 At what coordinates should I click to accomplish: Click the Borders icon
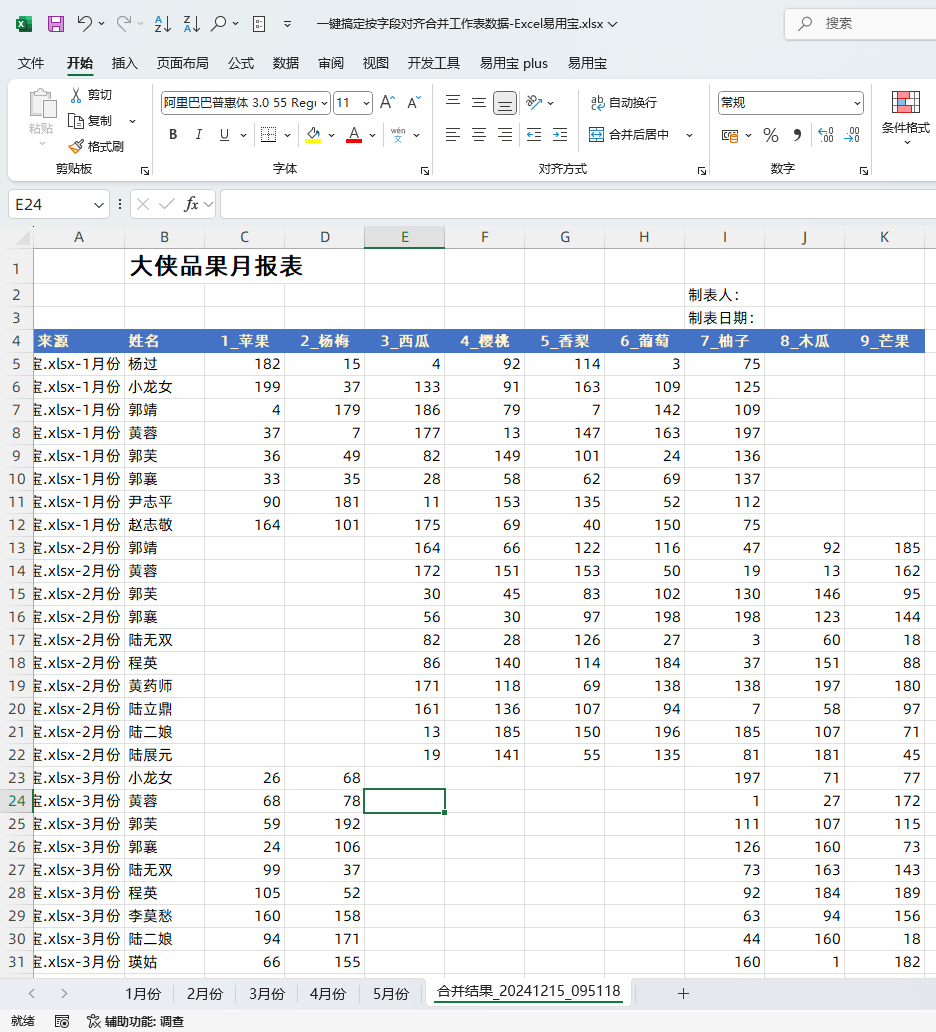coord(269,134)
